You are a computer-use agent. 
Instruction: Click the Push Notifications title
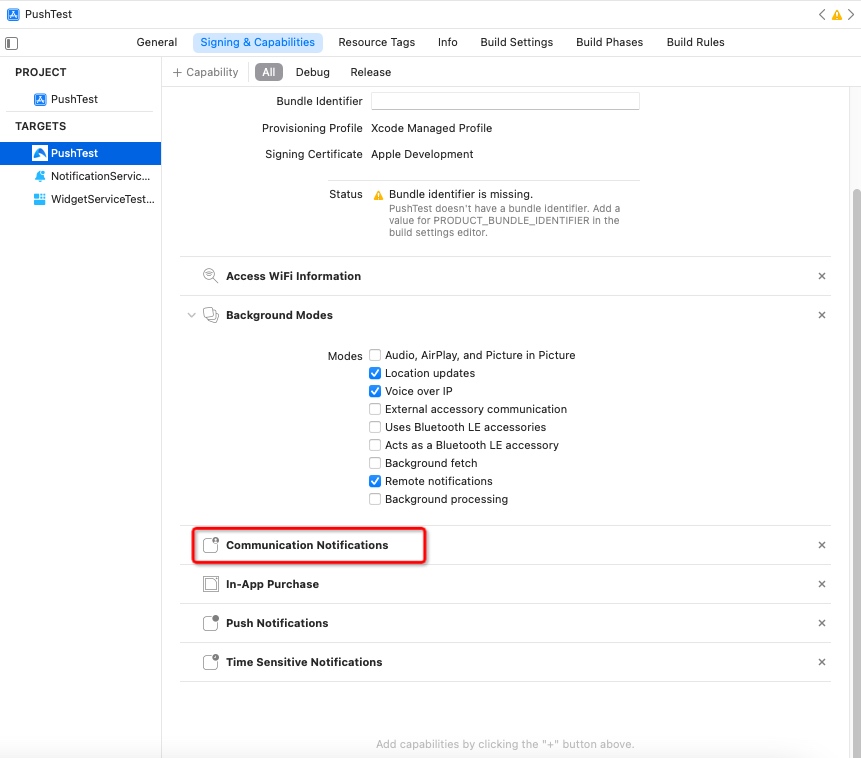[277, 623]
